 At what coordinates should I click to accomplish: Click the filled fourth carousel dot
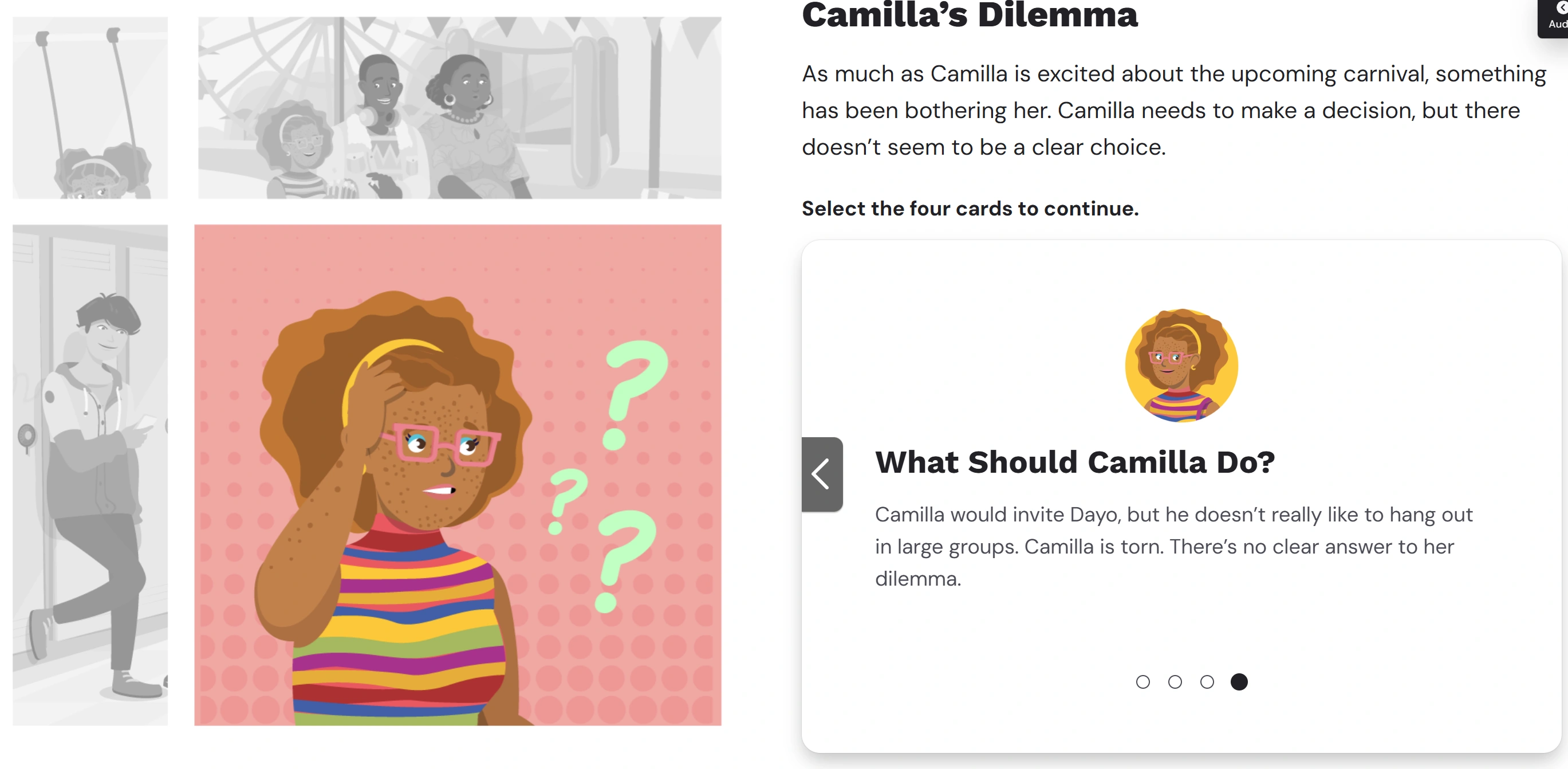click(x=1239, y=682)
